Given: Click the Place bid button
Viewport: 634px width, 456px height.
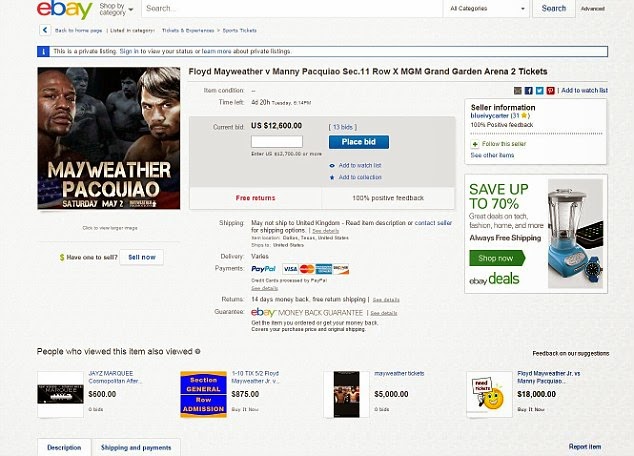Looking at the screenshot, I should coord(359,142).
